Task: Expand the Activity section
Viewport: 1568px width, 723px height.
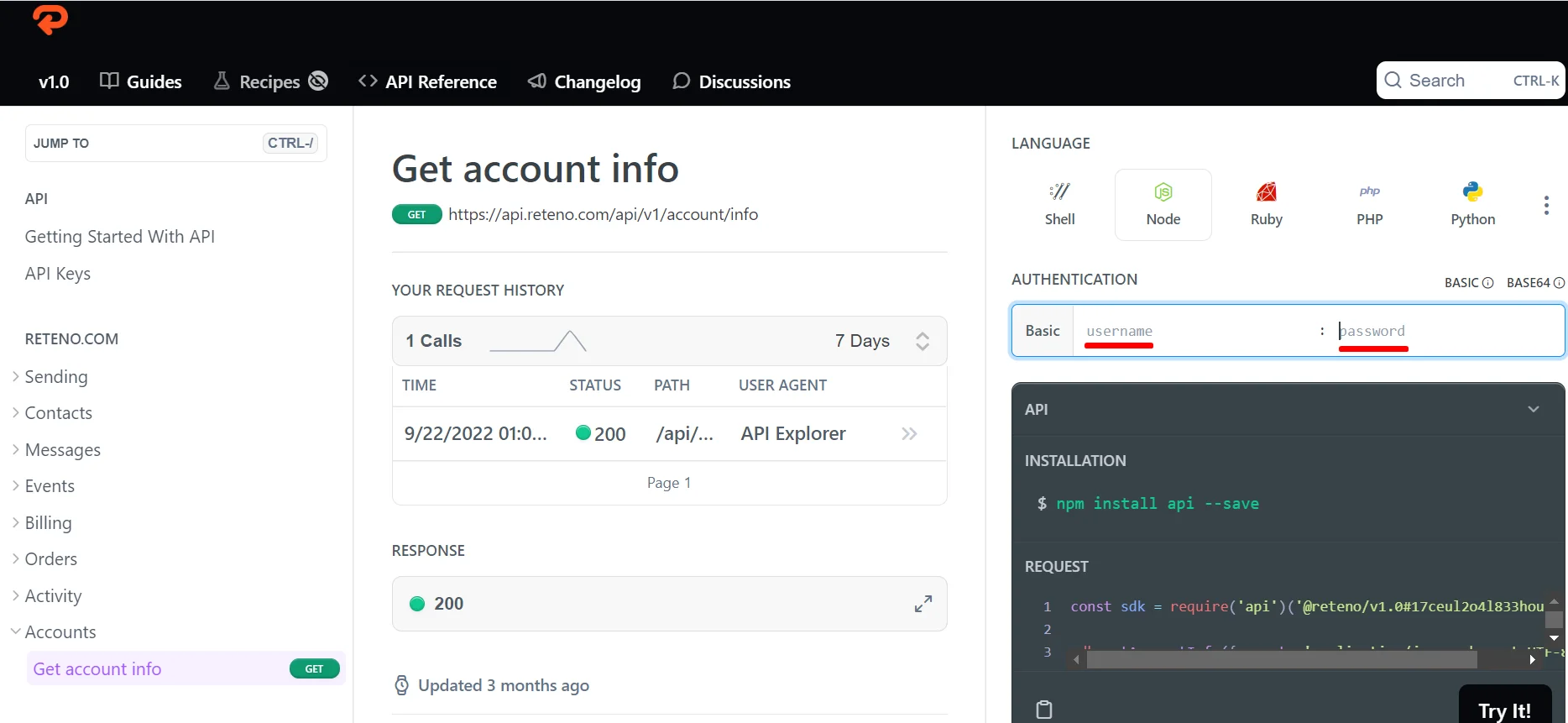Action: click(47, 596)
